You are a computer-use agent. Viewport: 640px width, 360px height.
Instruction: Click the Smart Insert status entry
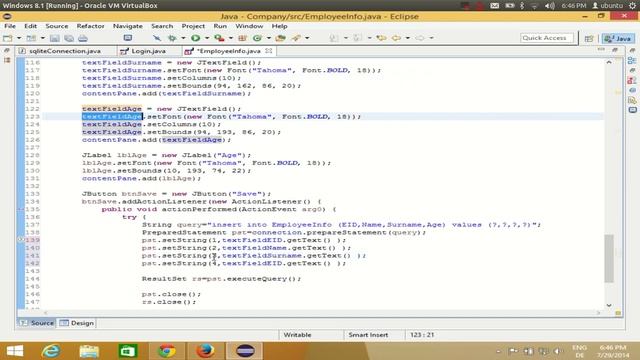(x=368, y=335)
